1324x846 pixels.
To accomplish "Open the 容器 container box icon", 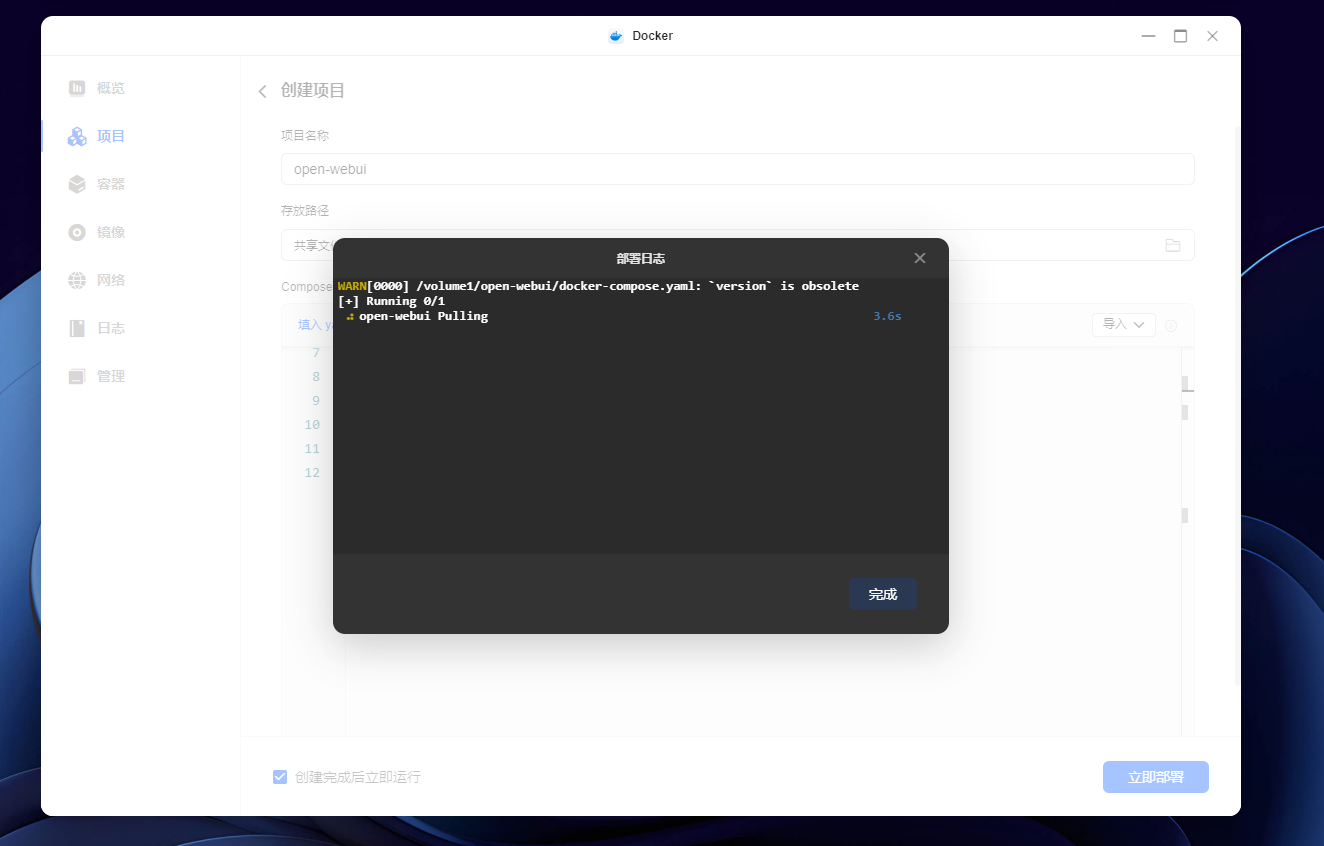I will click(77, 184).
